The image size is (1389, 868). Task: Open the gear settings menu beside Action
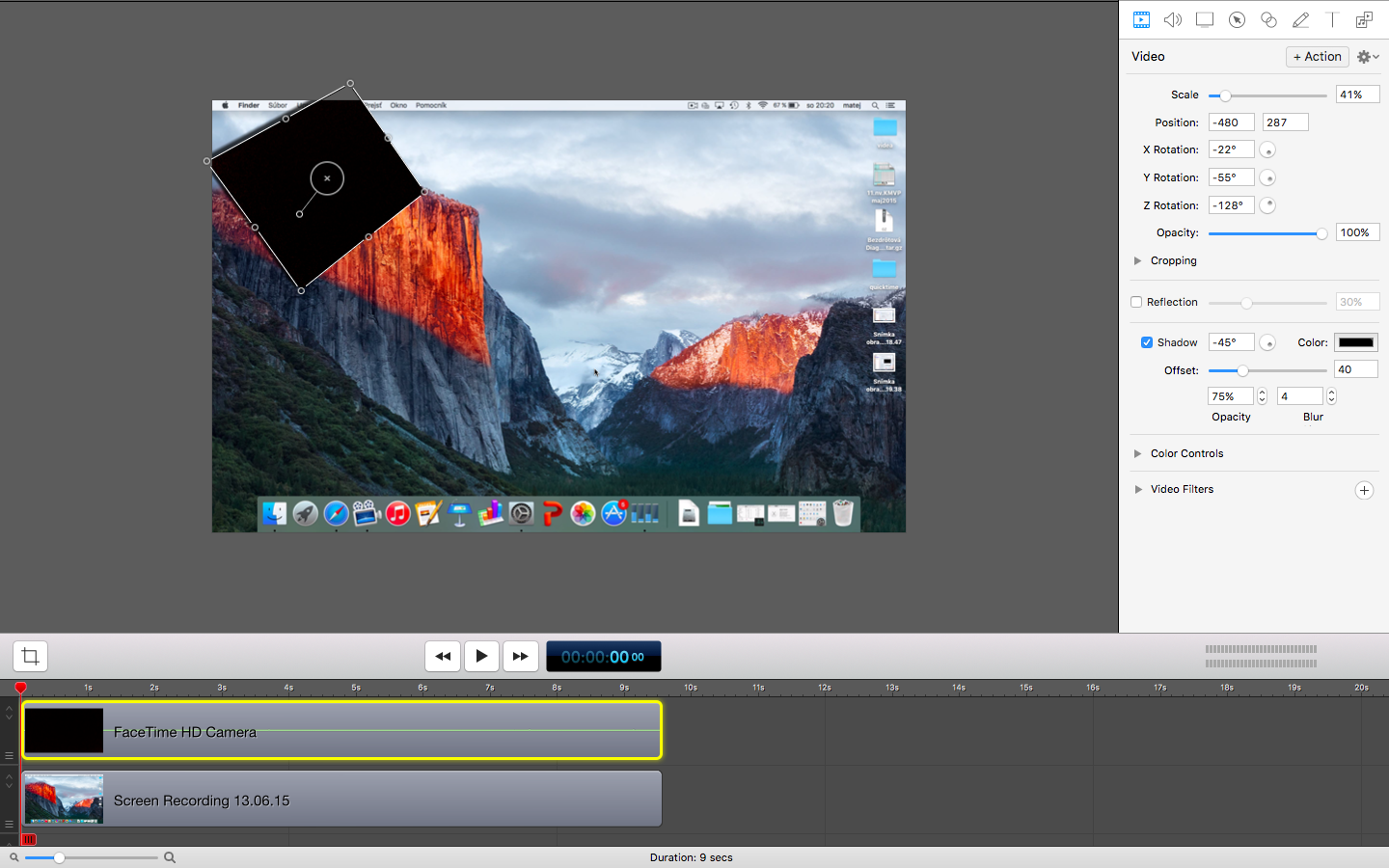(1368, 57)
